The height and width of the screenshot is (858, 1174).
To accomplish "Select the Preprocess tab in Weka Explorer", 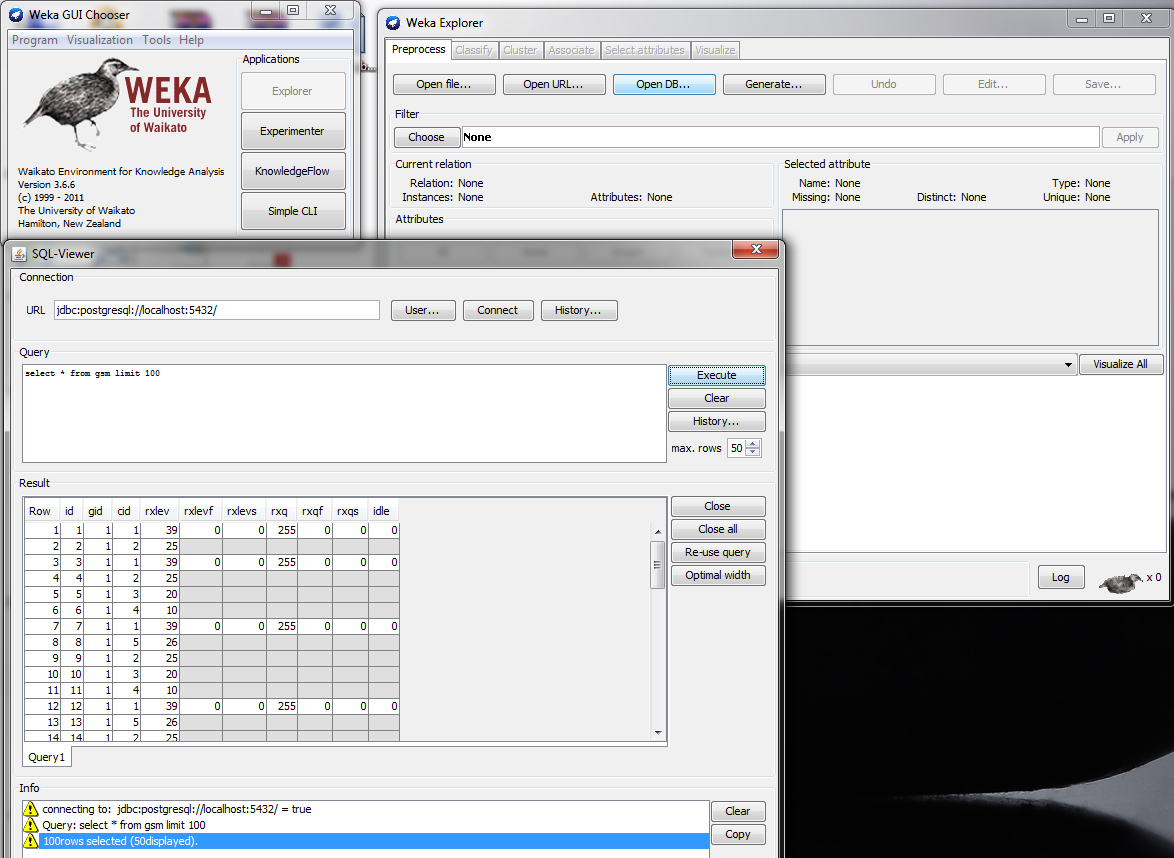I will click(419, 49).
